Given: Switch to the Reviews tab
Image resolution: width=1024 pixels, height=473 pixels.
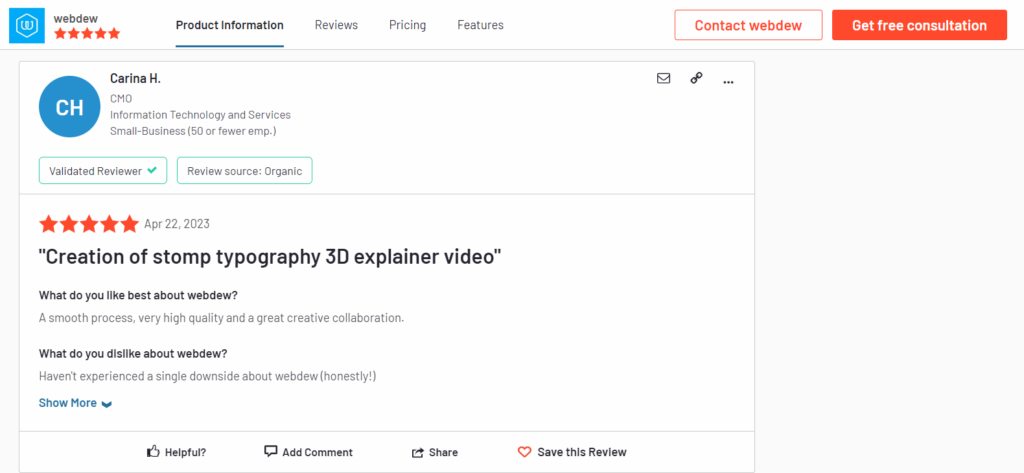Looking at the screenshot, I should tap(336, 25).
